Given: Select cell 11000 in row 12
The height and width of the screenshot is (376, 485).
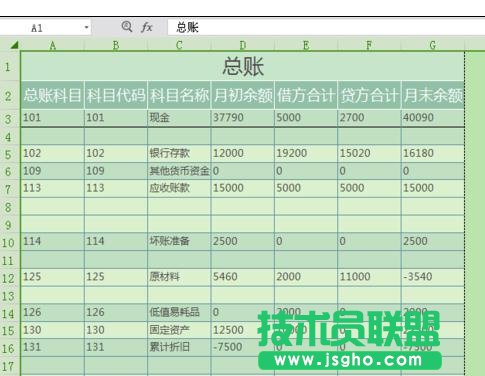Looking at the screenshot, I should (369, 277).
